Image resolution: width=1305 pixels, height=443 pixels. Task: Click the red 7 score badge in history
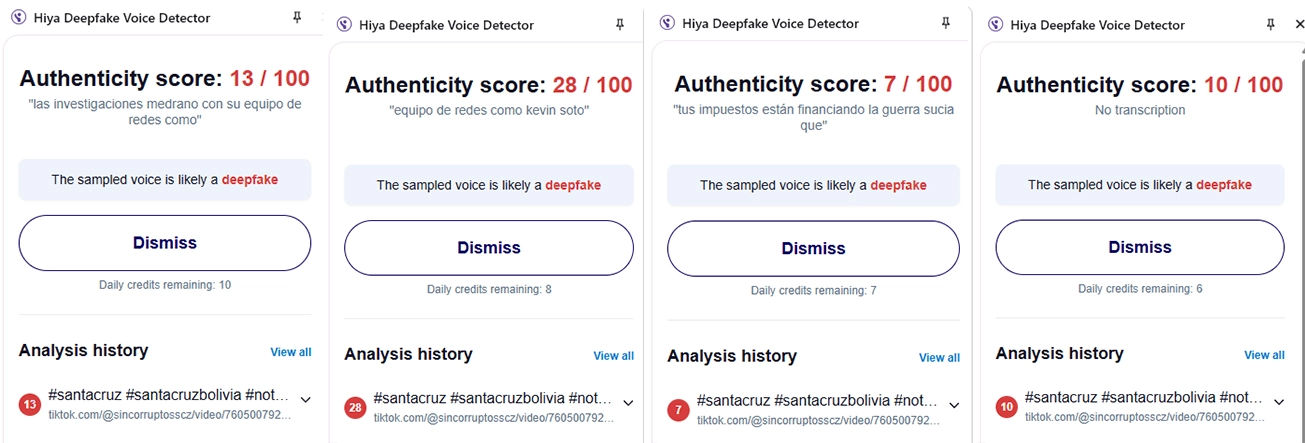tap(678, 409)
